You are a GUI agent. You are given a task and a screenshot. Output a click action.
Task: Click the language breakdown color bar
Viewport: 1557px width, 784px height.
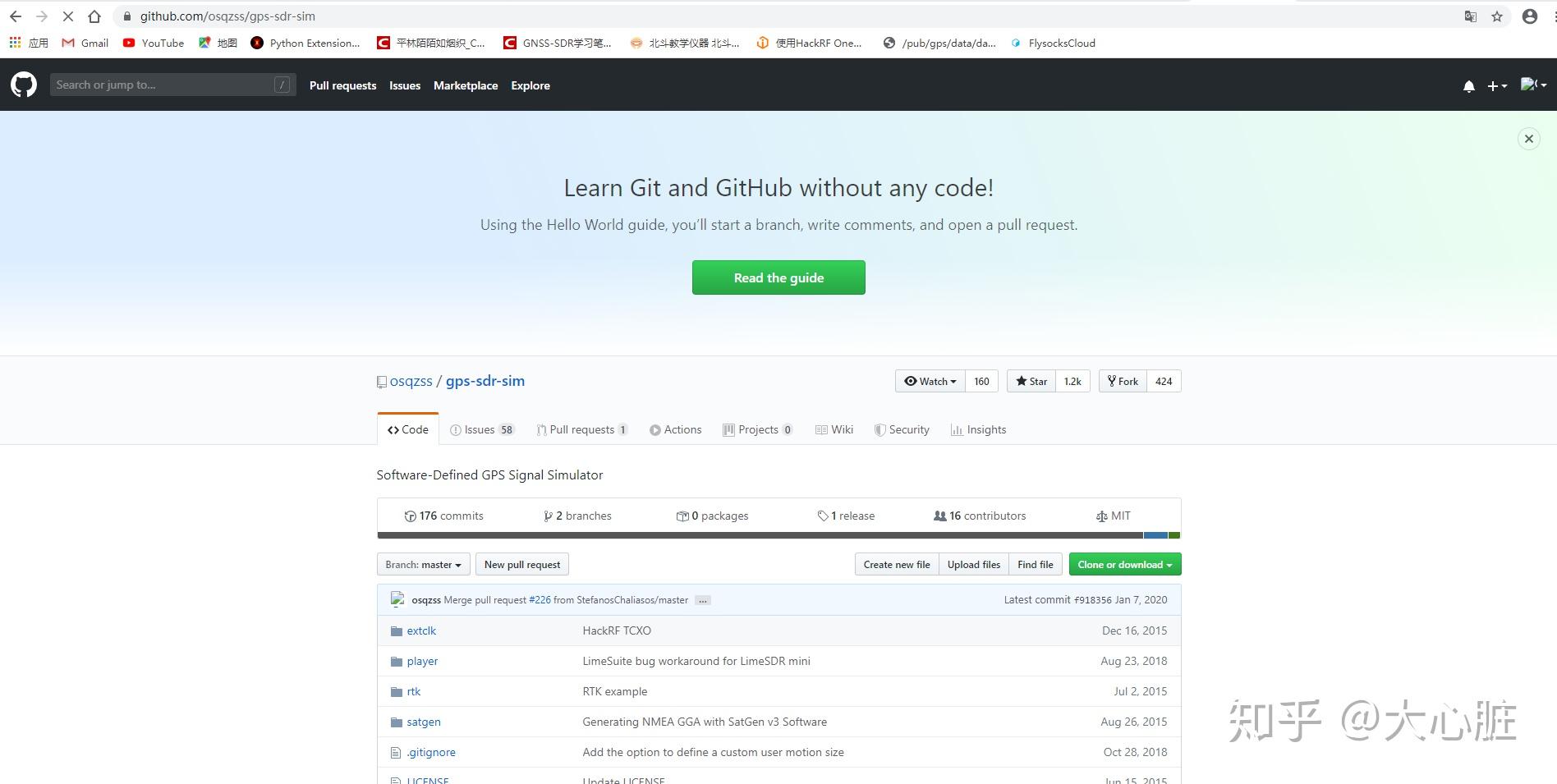[778, 535]
